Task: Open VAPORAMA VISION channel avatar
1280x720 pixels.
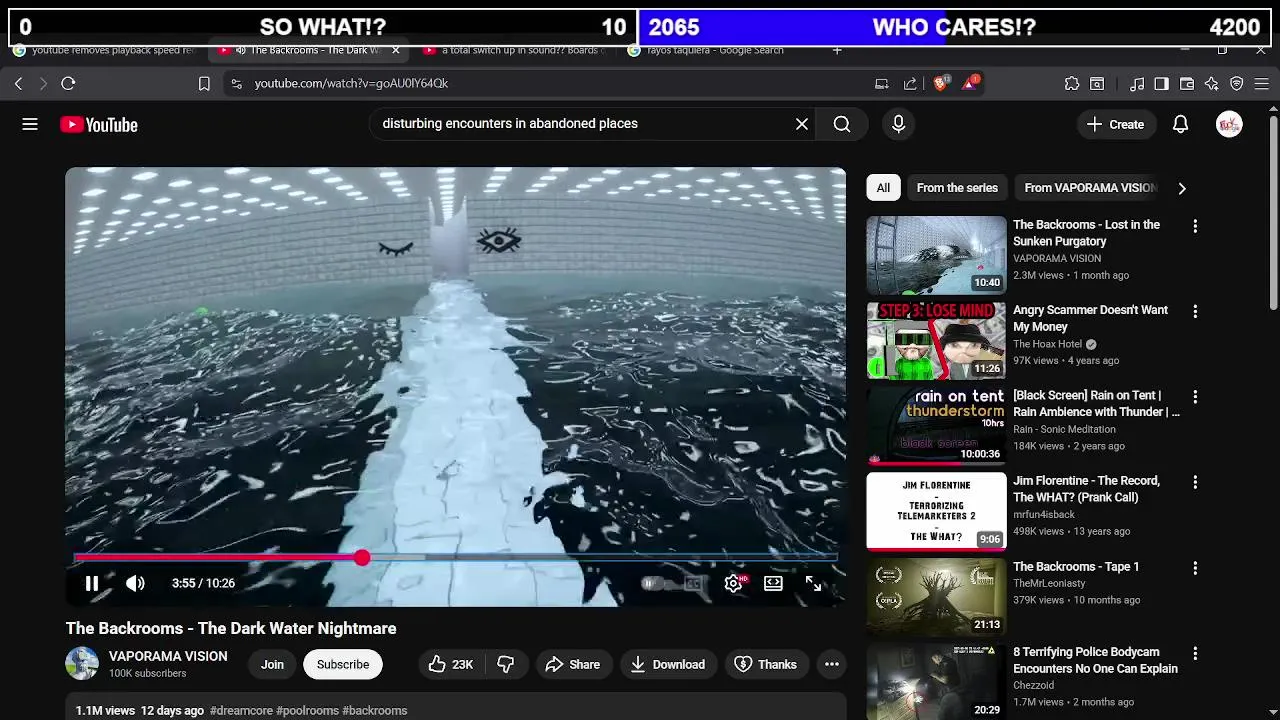Action: coord(82,664)
